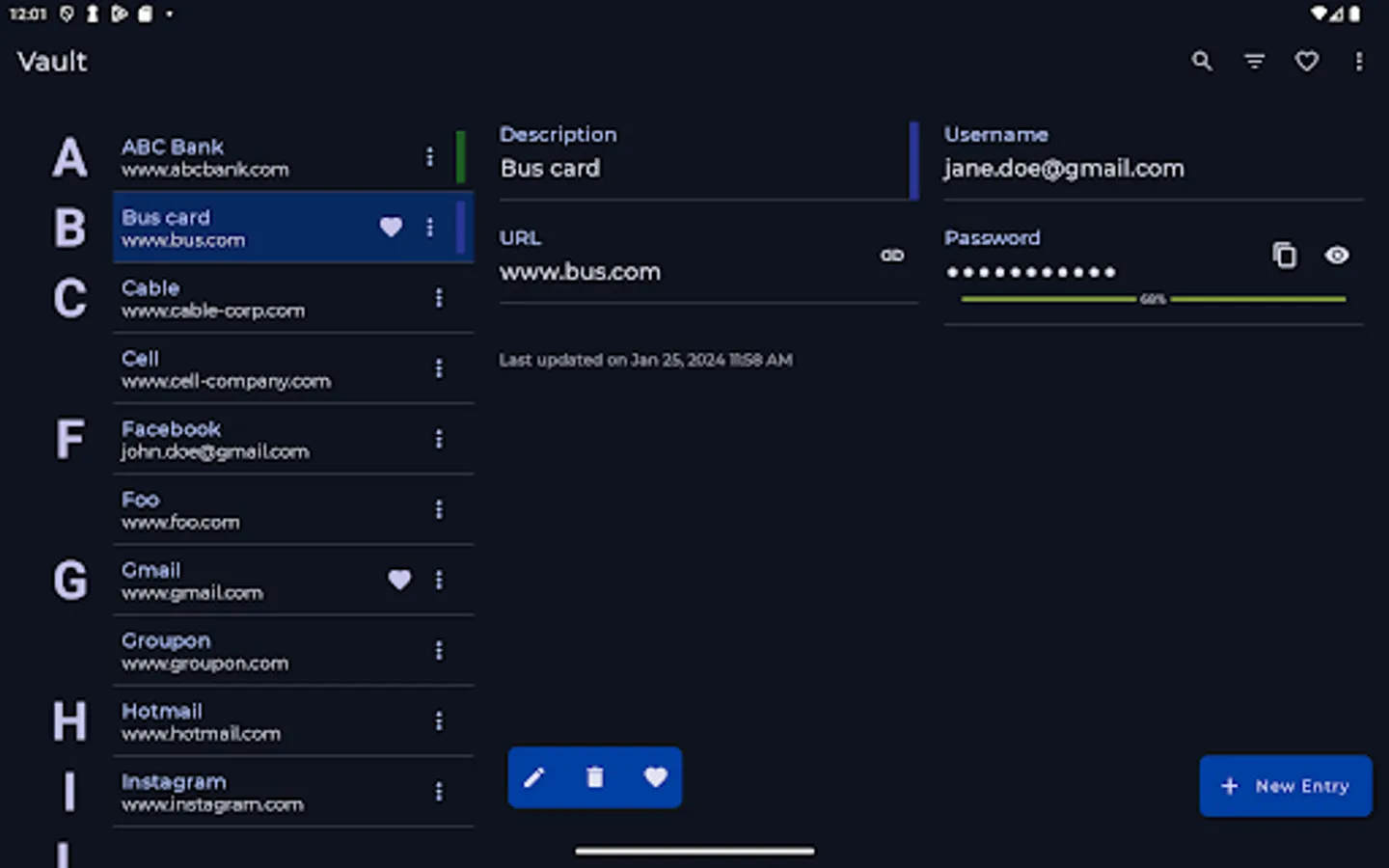Open the options menu for Facebook entry

(439, 439)
